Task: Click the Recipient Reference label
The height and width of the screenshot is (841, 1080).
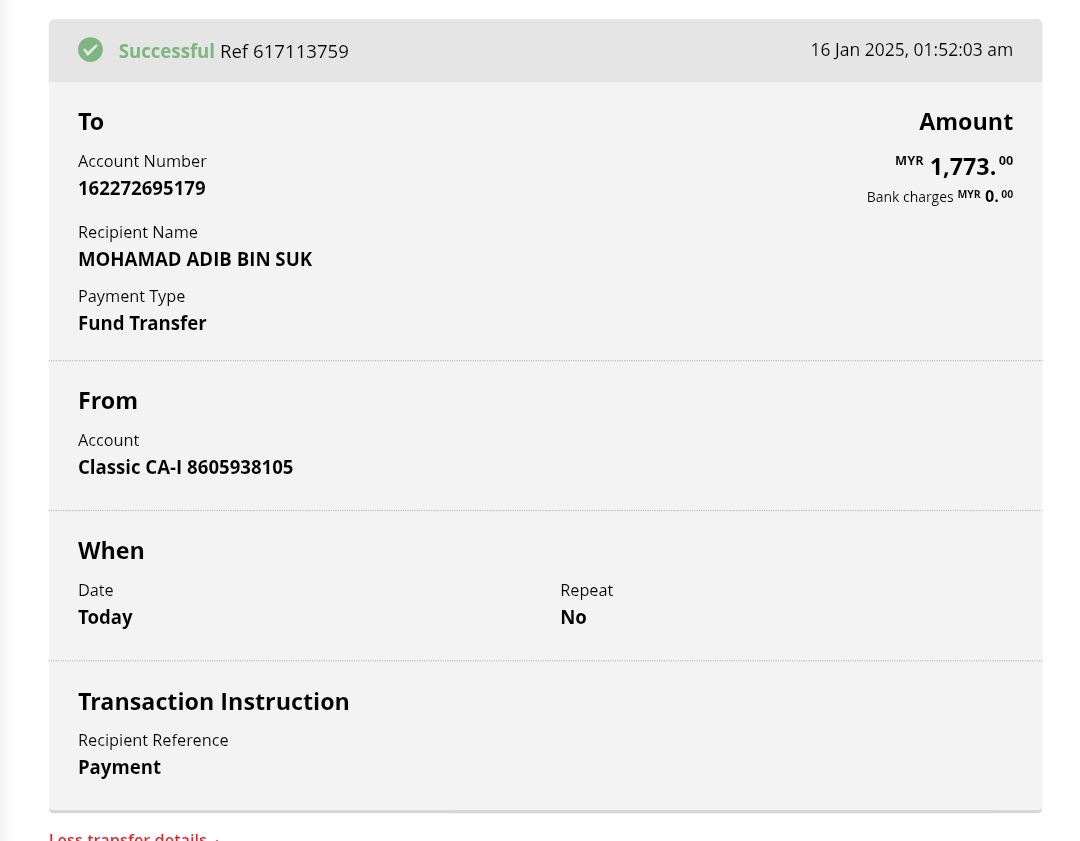Action: coord(153,740)
